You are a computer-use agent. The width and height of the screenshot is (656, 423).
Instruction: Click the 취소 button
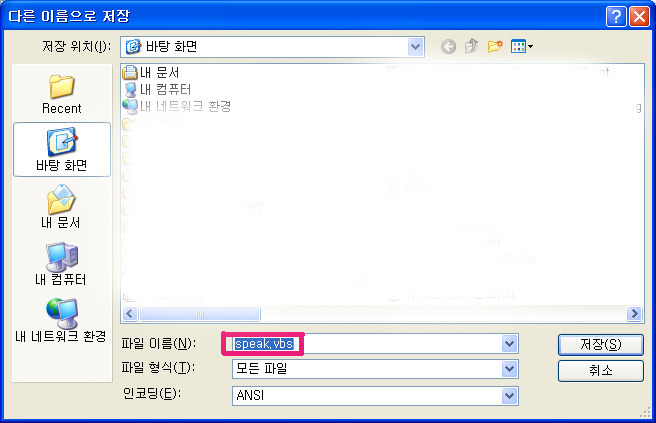(600, 371)
